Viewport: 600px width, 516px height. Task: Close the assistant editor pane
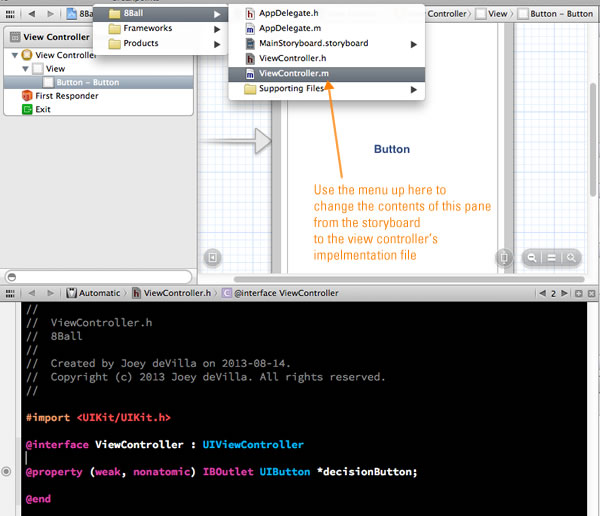(x=591, y=294)
